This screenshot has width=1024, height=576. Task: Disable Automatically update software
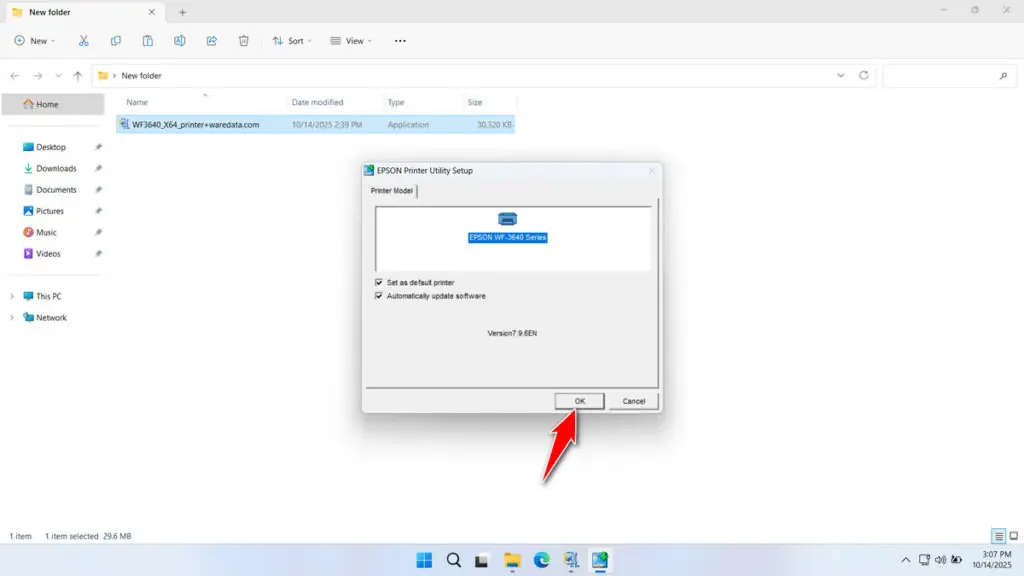[379, 296]
